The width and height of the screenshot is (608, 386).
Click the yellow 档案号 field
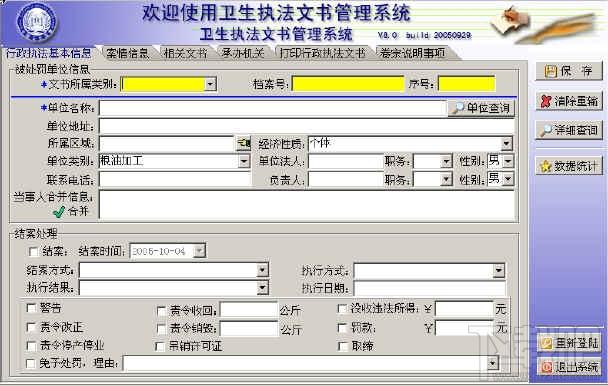click(348, 84)
